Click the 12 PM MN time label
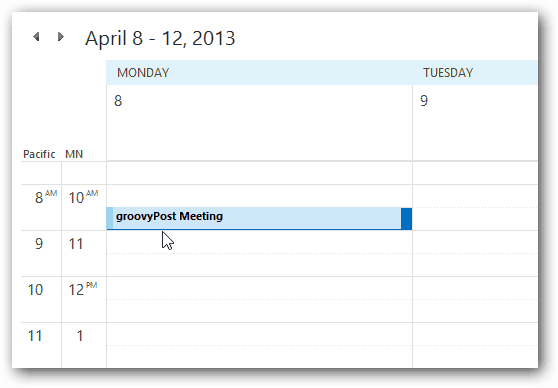This screenshot has height=388, width=558. click(x=83, y=289)
